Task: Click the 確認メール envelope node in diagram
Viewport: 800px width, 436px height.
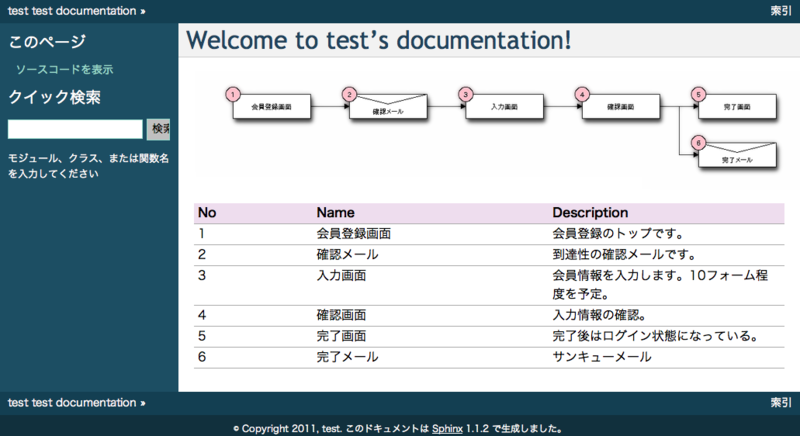Action: (x=388, y=107)
